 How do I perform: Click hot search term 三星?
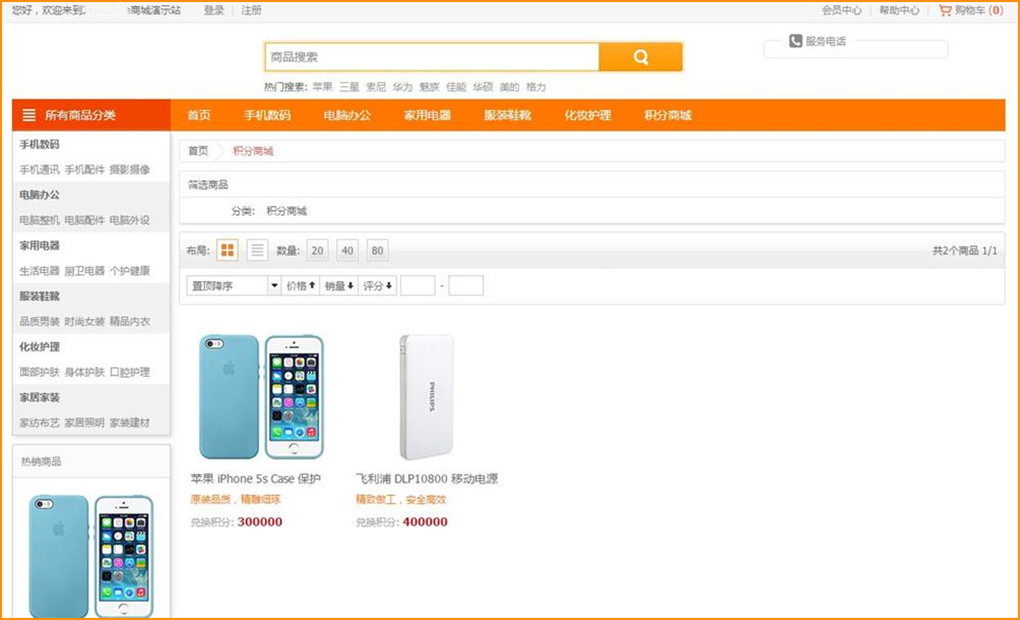349,87
